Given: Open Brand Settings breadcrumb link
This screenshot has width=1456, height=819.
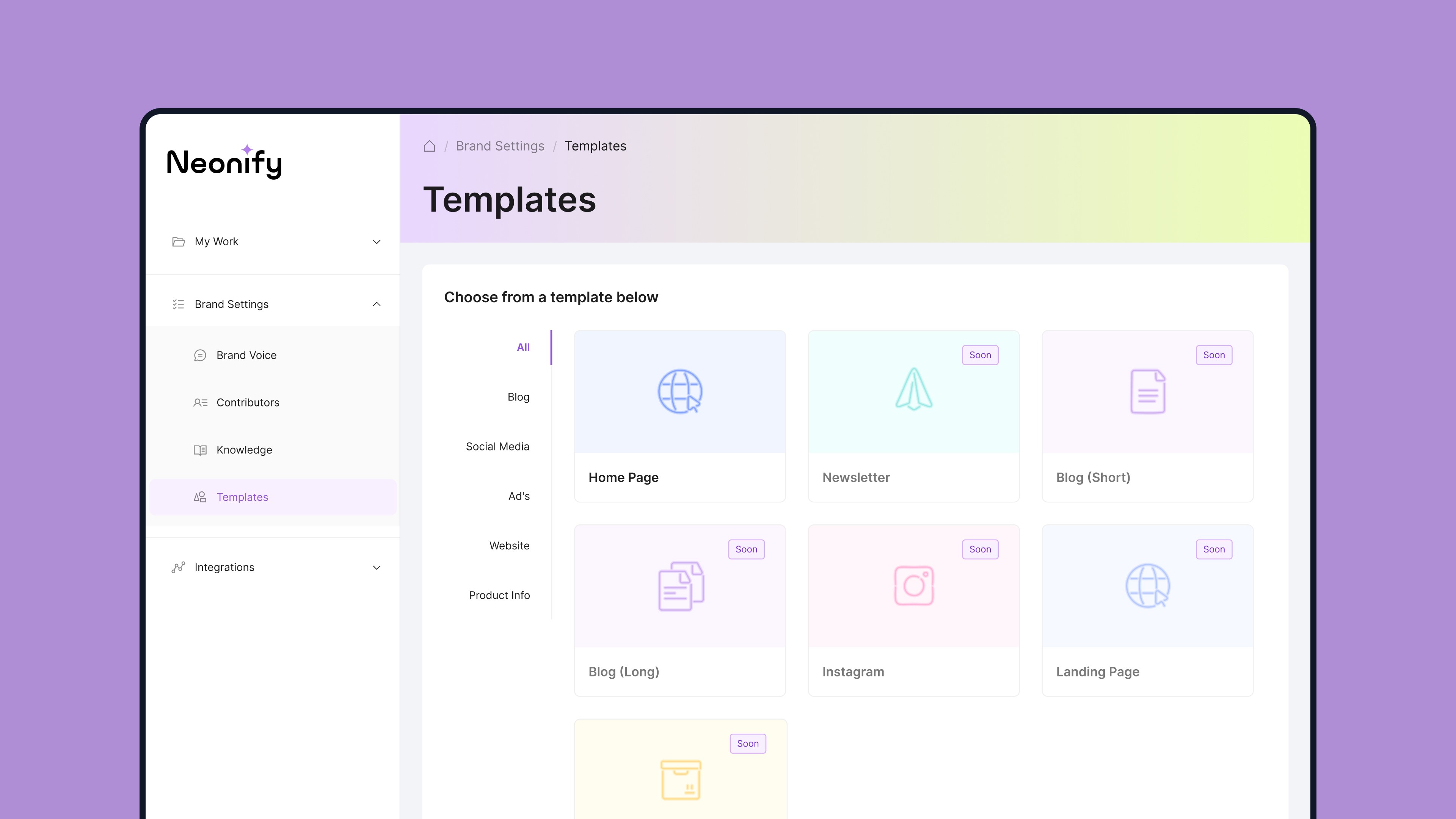Looking at the screenshot, I should [500, 146].
